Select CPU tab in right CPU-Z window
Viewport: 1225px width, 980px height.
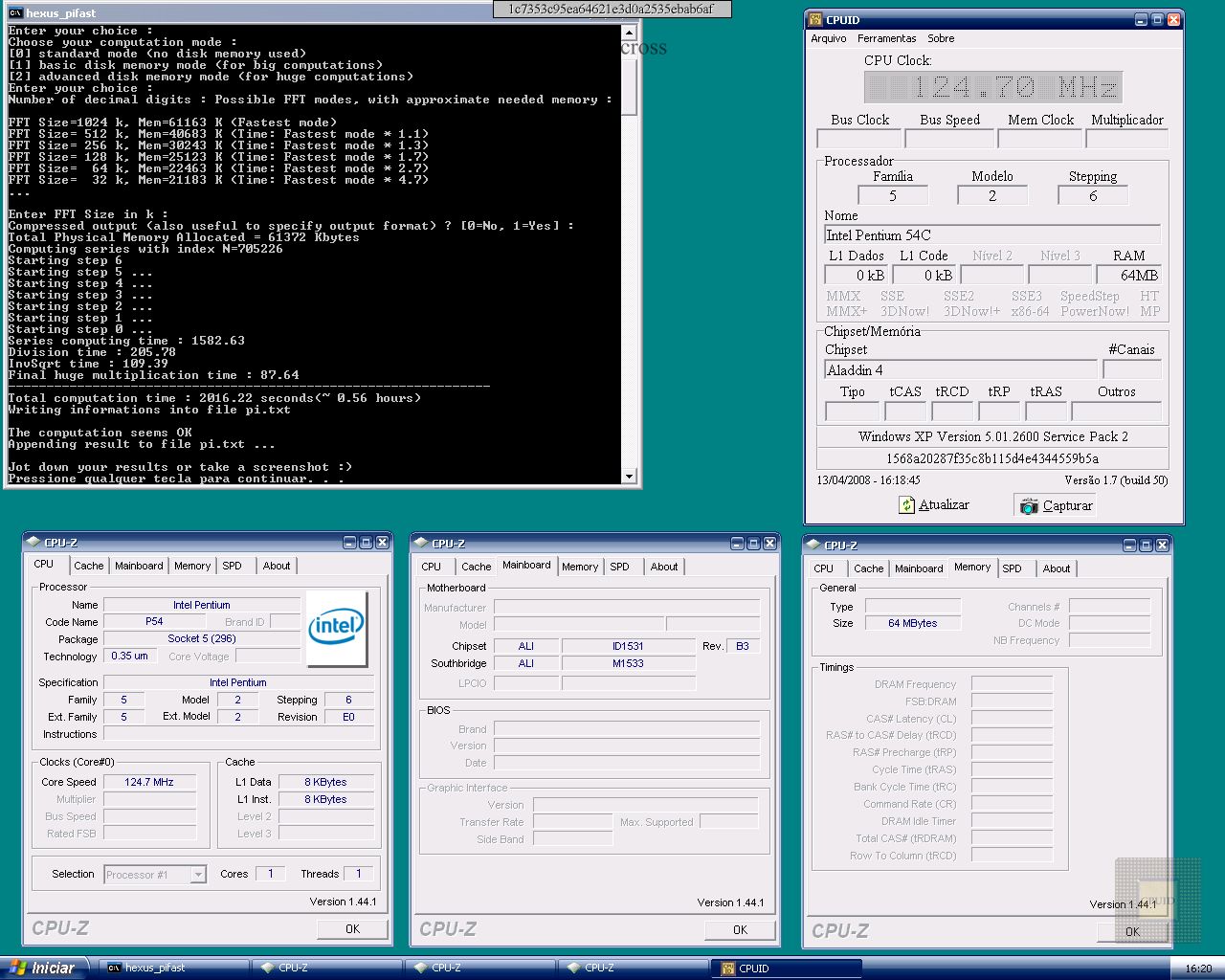pyautogui.click(x=824, y=568)
